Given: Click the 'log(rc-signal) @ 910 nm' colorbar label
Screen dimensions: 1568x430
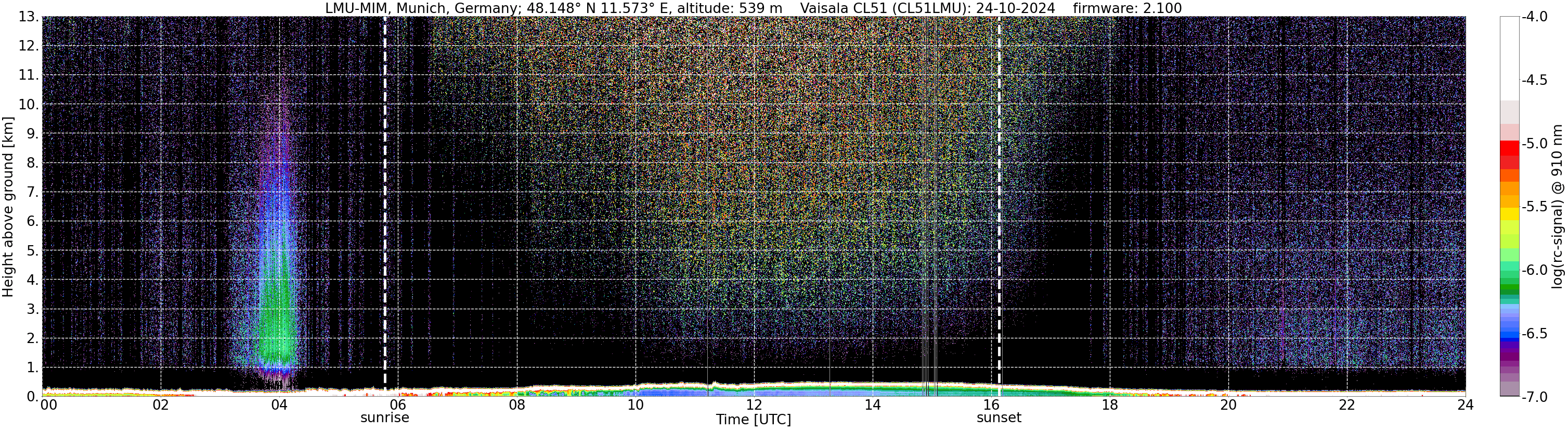Looking at the screenshot, I should pos(1559,207).
